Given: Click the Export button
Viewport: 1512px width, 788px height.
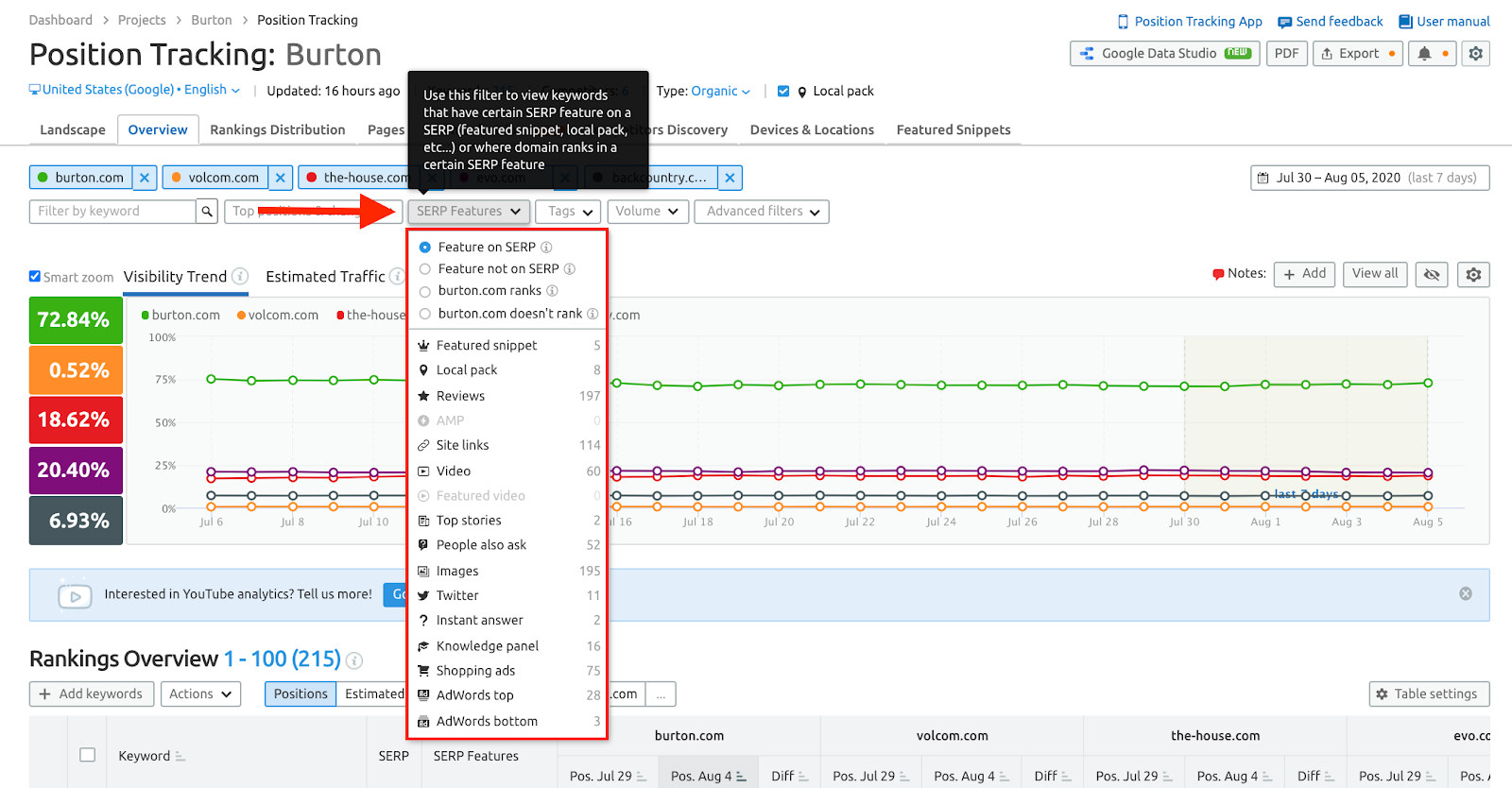Looking at the screenshot, I should [x=1357, y=54].
